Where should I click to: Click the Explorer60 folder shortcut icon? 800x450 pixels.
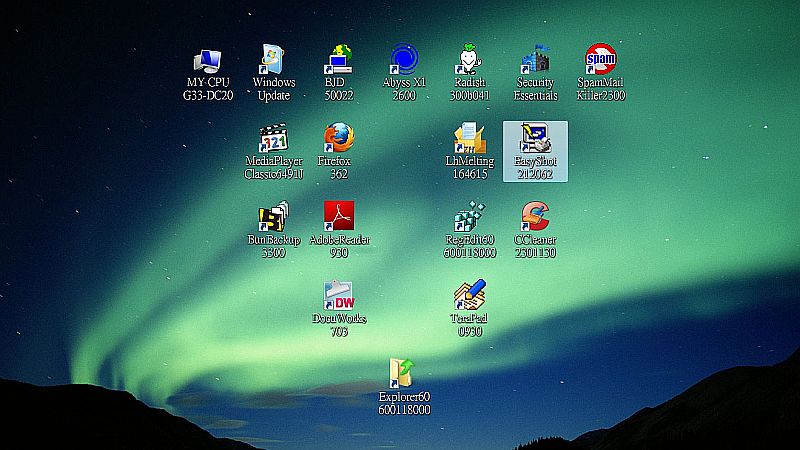point(404,374)
